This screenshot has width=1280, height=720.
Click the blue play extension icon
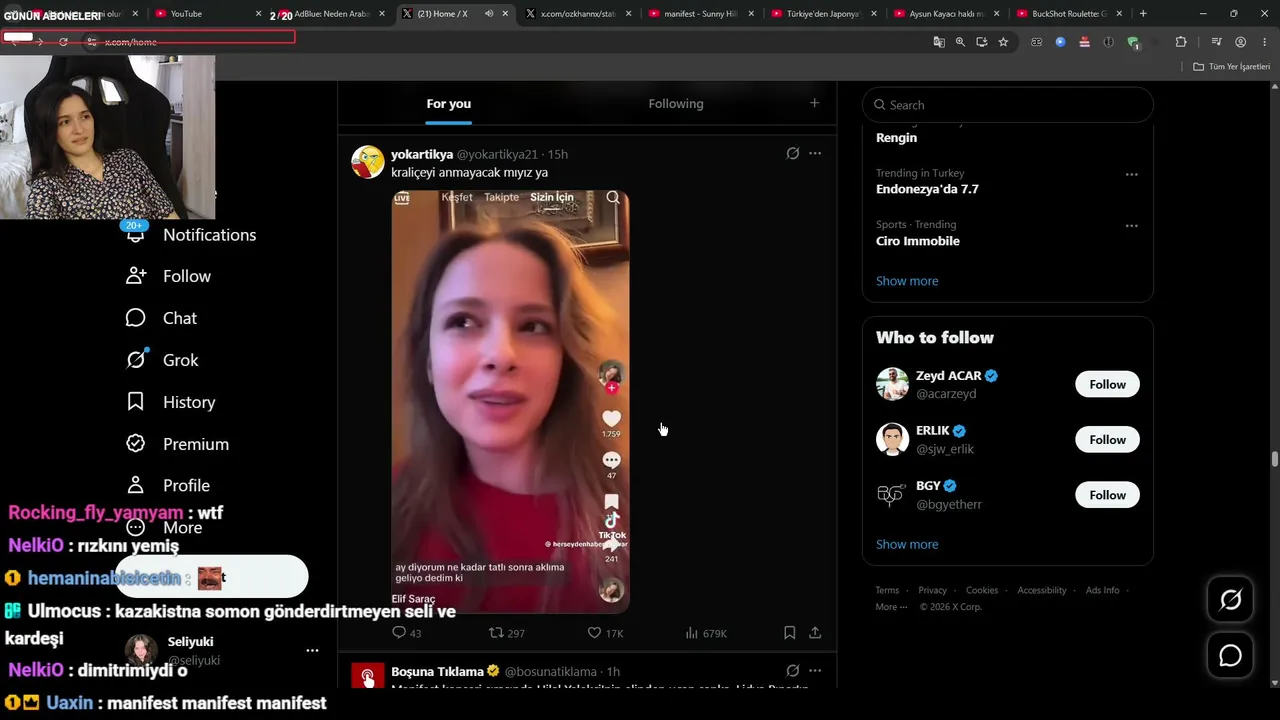[1060, 42]
